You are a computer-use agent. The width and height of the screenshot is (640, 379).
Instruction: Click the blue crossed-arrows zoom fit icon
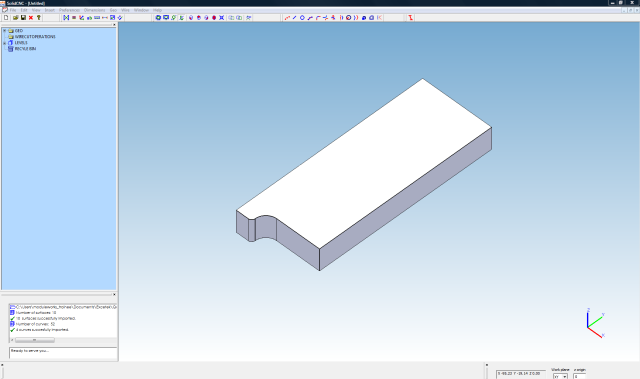click(x=222, y=18)
